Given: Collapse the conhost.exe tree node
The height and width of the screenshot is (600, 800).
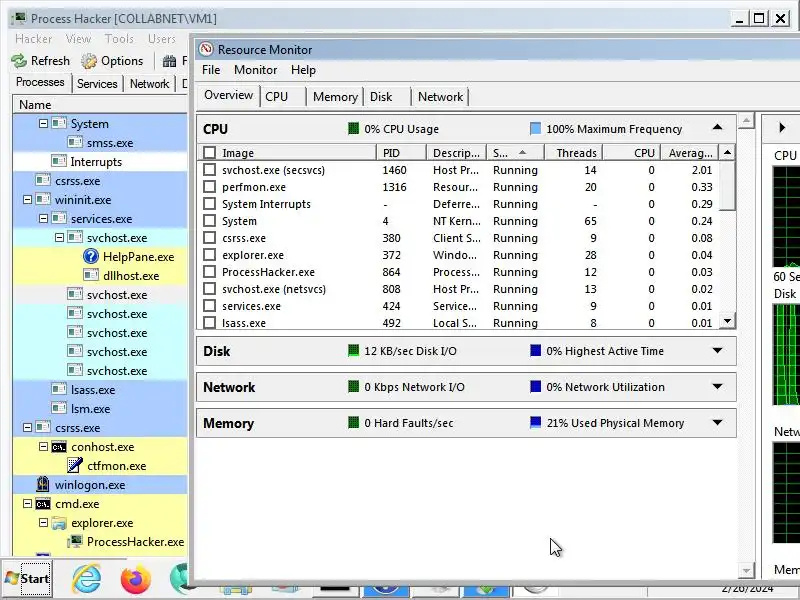Looking at the screenshot, I should [43, 446].
